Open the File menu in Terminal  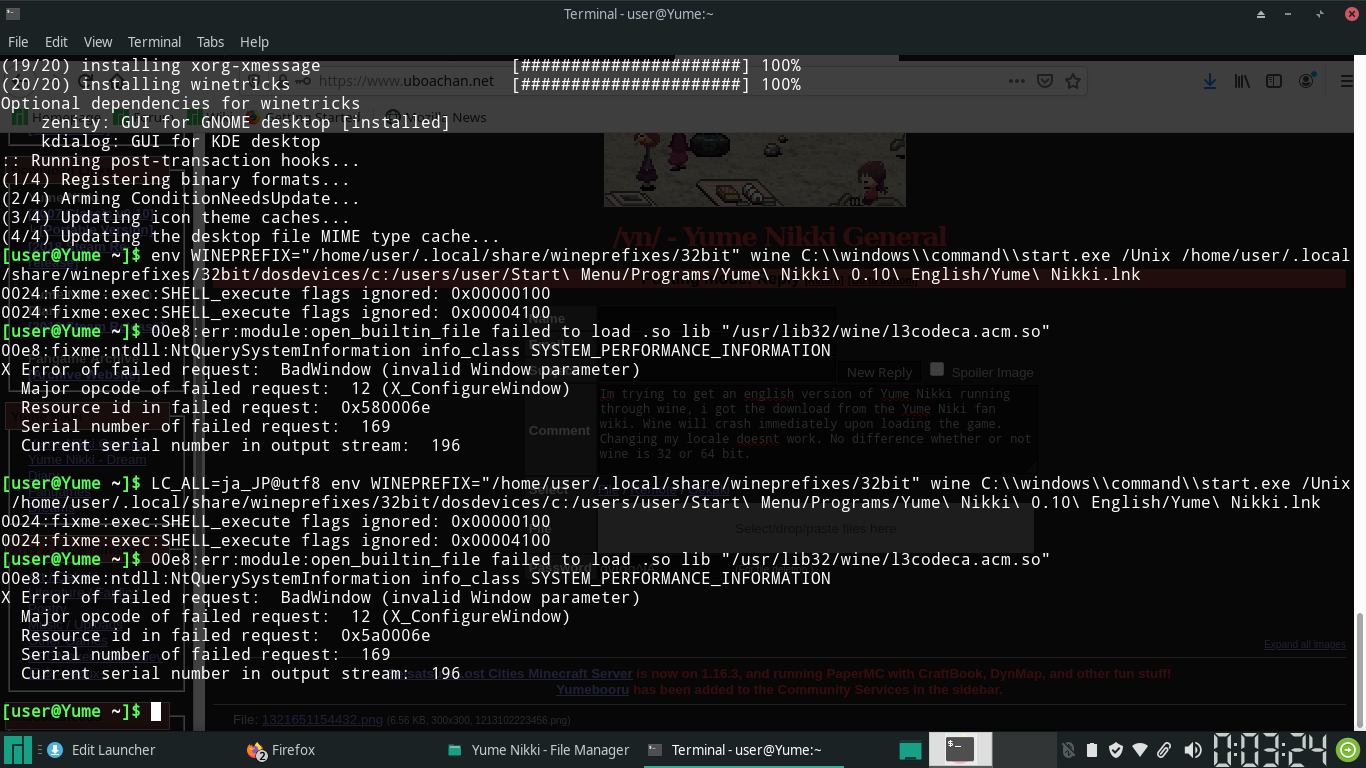(18, 42)
